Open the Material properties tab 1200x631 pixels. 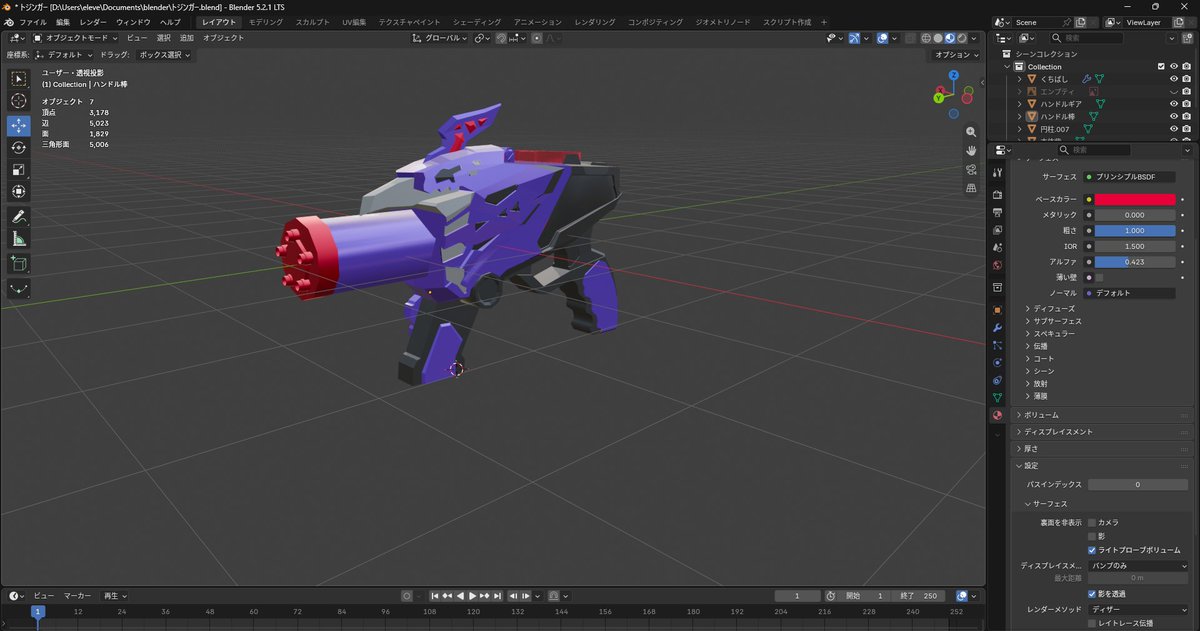[x=997, y=415]
